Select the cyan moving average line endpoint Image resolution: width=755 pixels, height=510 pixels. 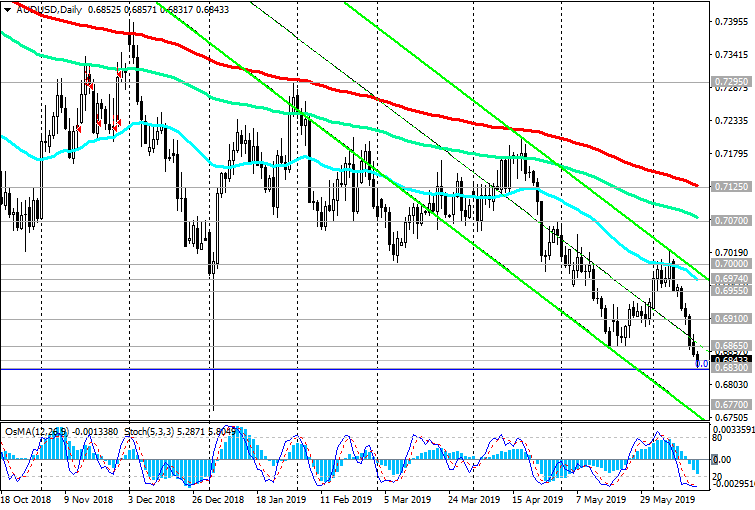pyautogui.click(x=696, y=279)
